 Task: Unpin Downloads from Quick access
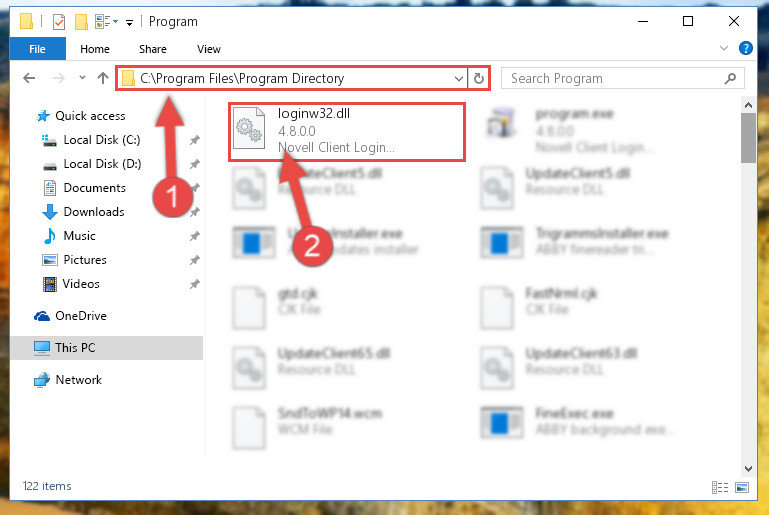point(195,212)
